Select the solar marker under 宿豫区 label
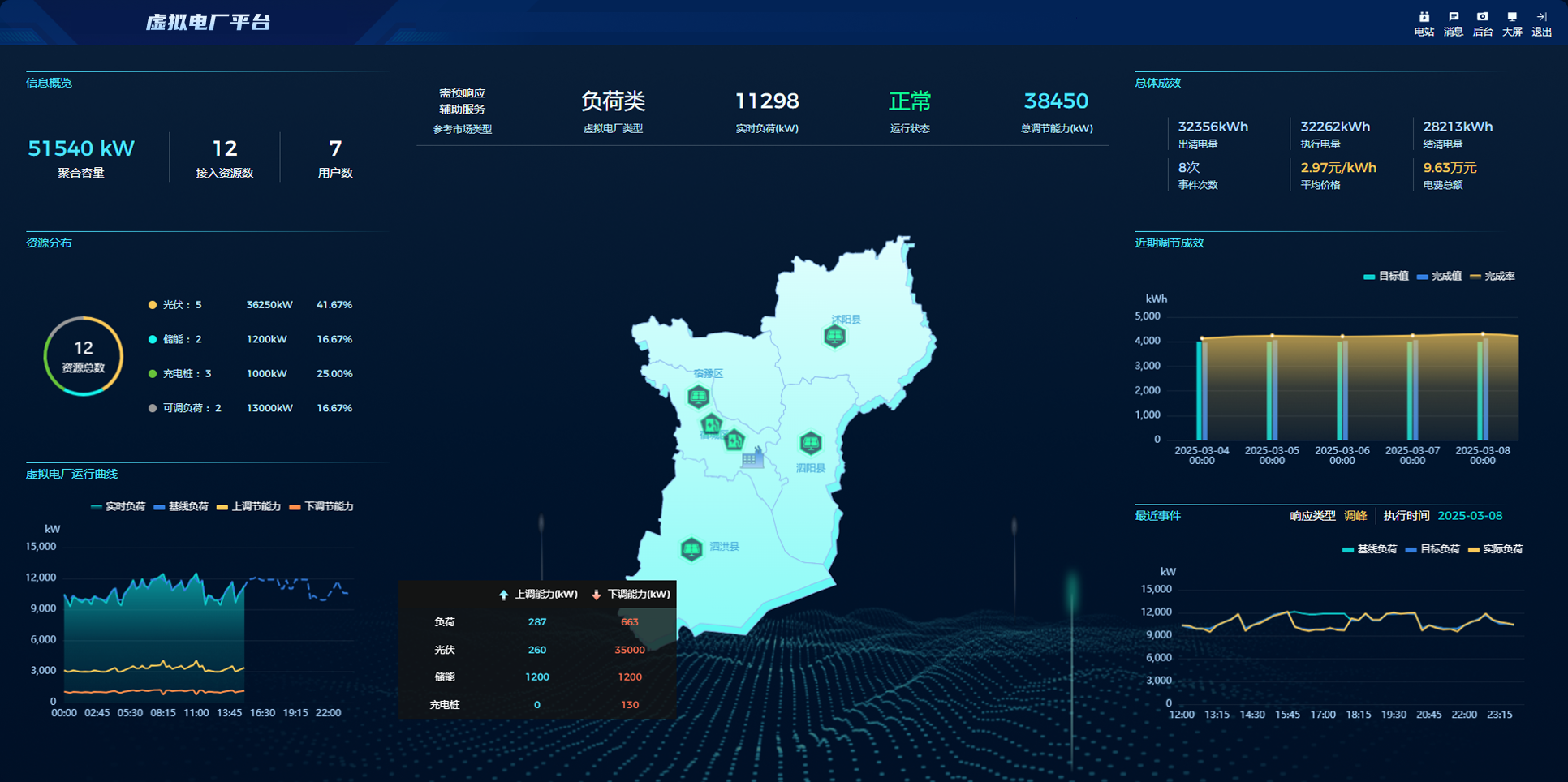The width and height of the screenshot is (1568, 782). pos(698,397)
